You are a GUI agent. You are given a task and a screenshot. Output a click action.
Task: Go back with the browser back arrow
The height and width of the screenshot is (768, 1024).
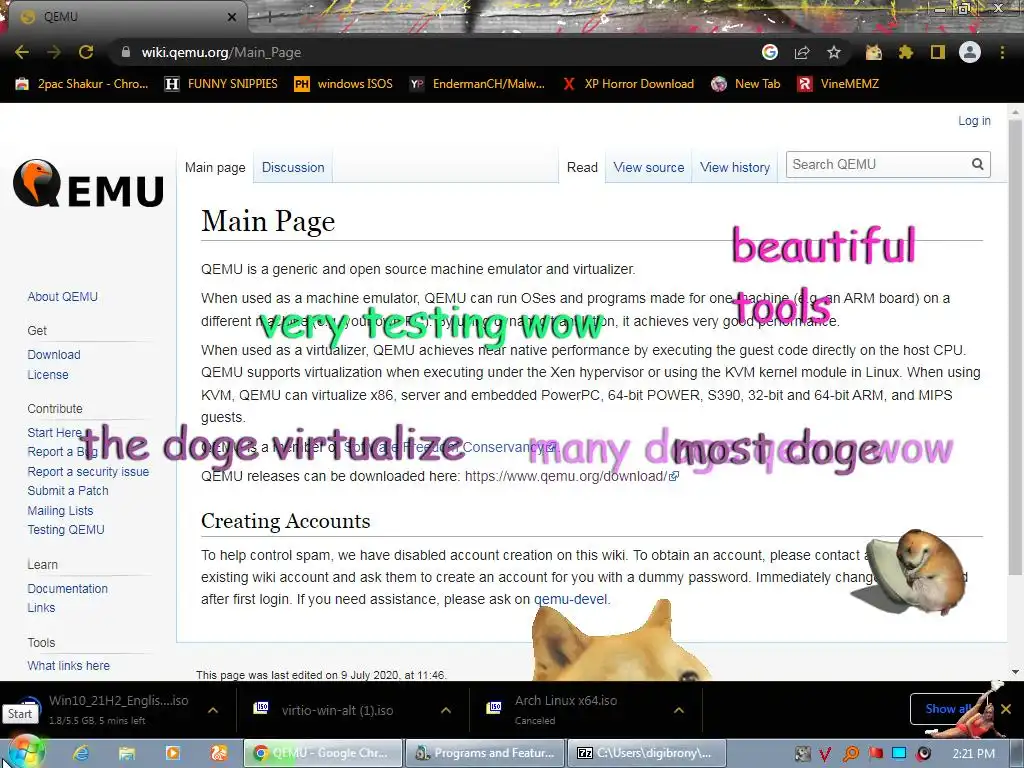pos(22,52)
